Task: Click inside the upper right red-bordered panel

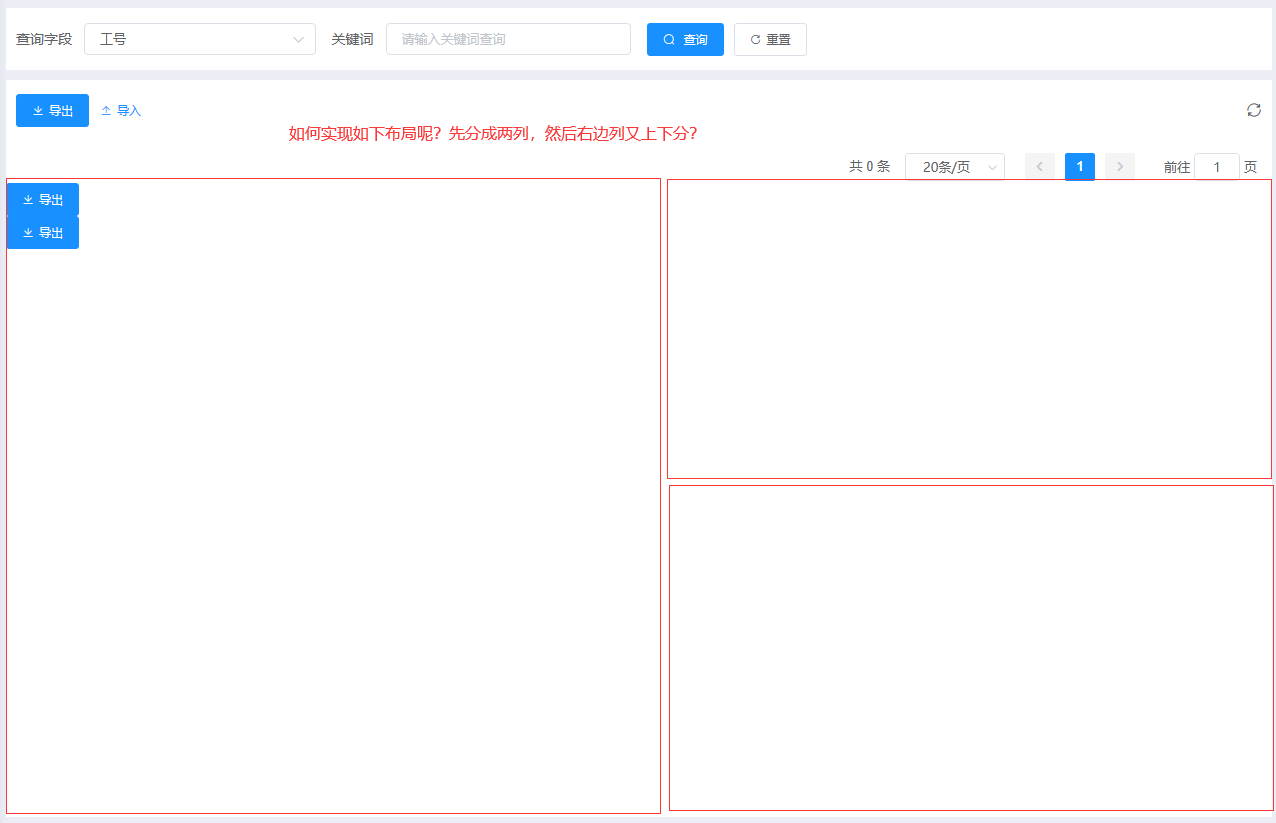Action: coord(969,329)
